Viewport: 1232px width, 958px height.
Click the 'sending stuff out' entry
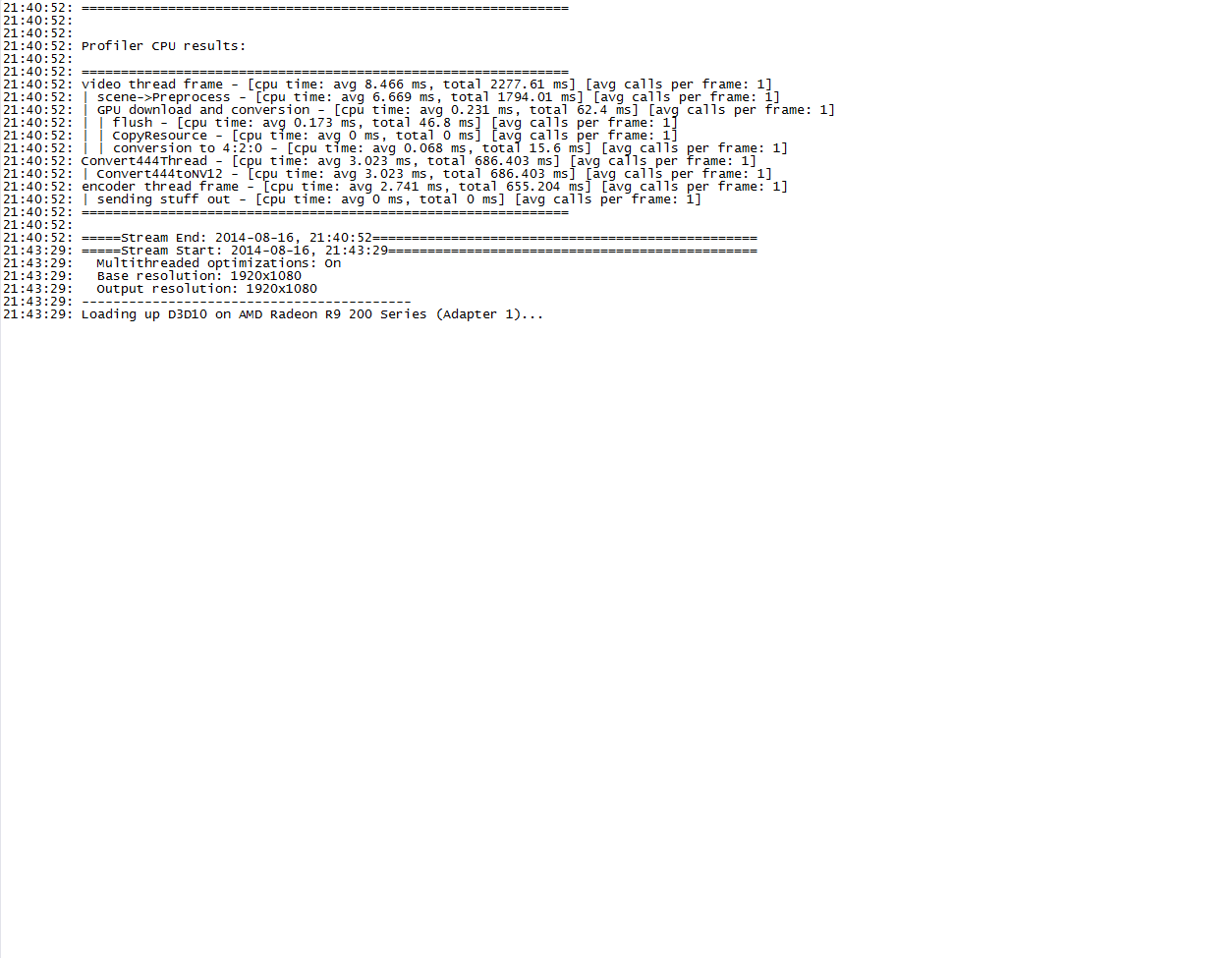(391, 199)
